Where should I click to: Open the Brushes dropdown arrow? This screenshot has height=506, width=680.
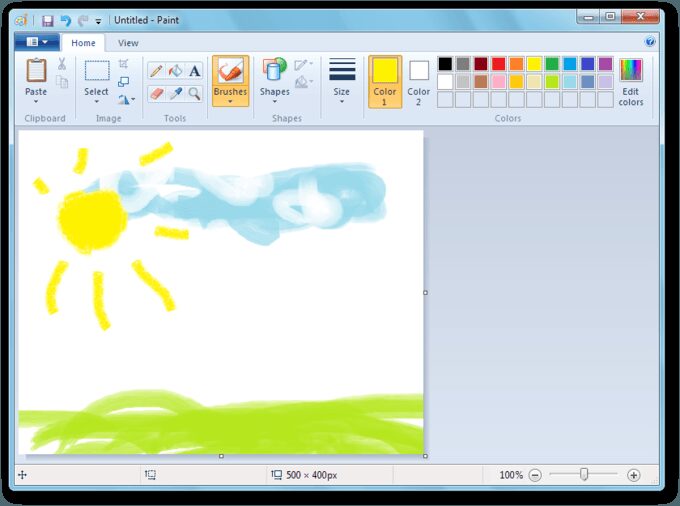pos(230,101)
